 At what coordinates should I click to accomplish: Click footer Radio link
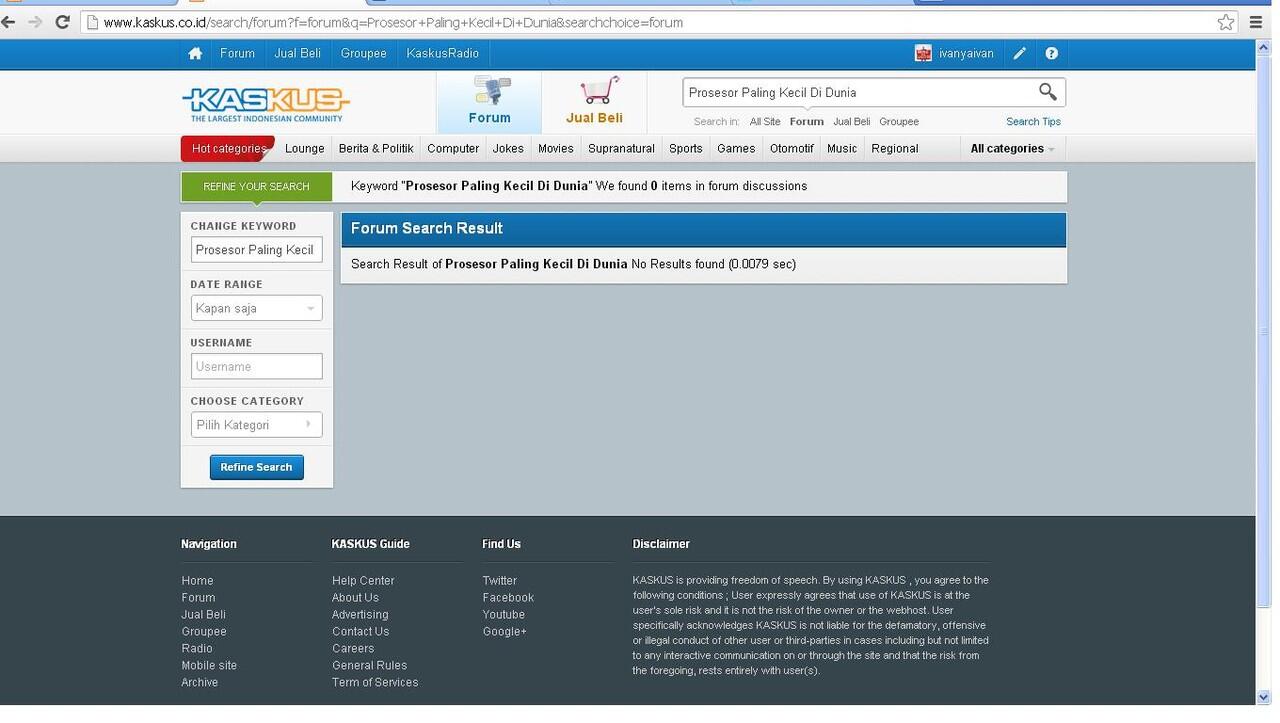tap(197, 649)
